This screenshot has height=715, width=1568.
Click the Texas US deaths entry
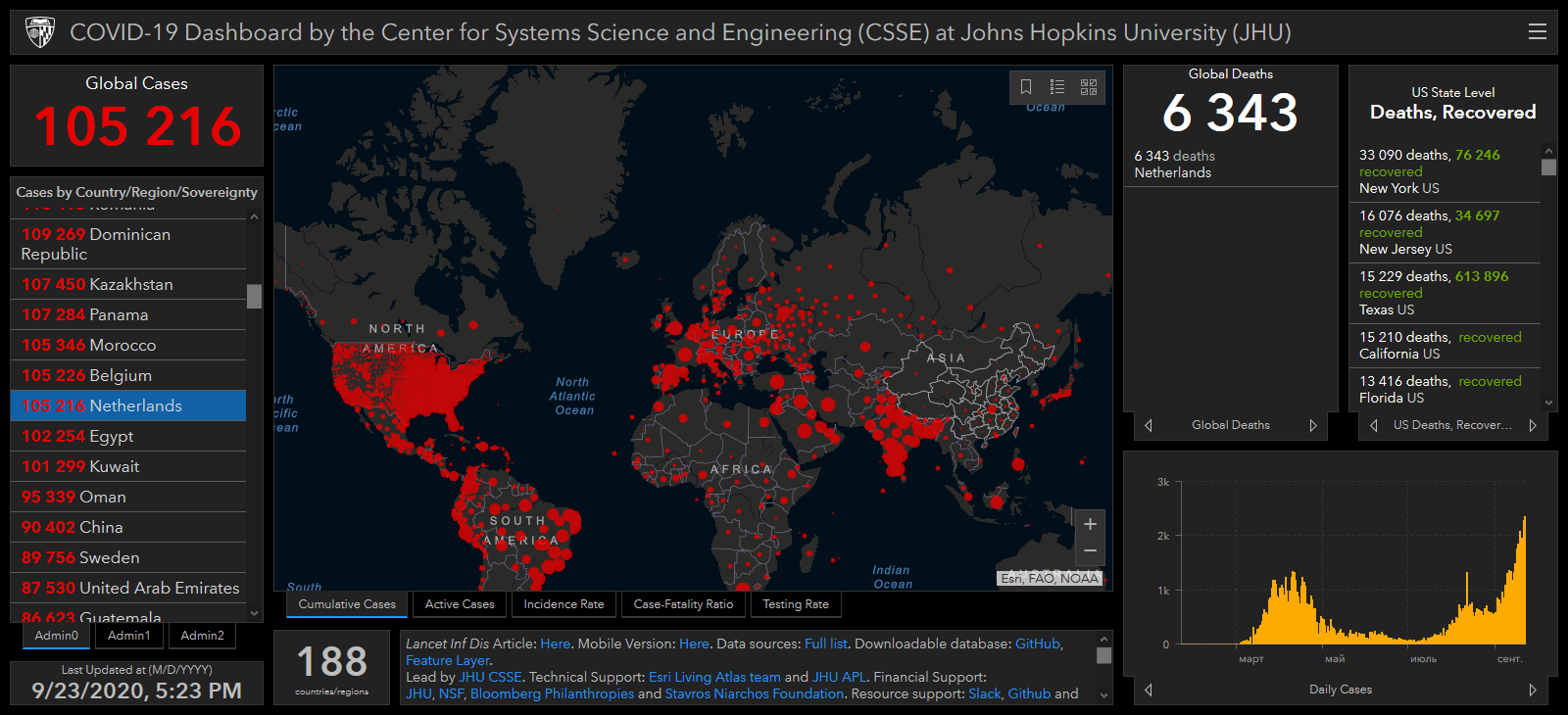click(1445, 293)
